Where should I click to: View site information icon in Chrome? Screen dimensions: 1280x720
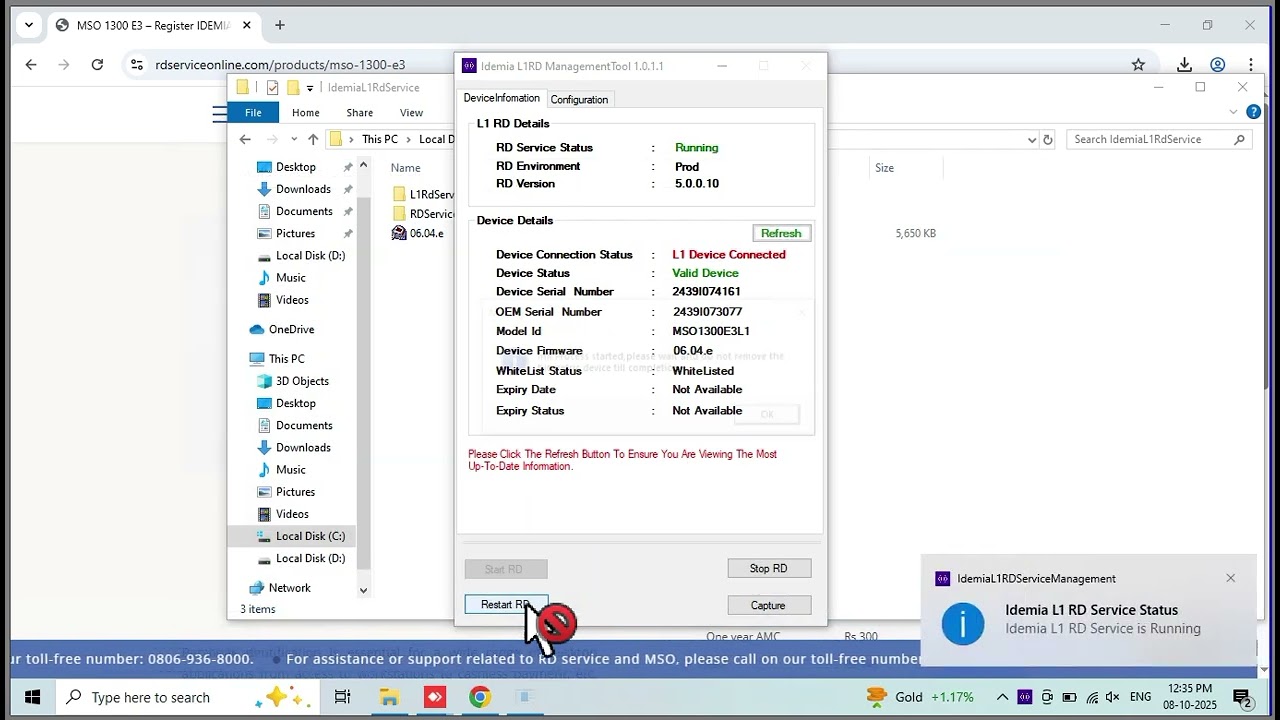point(136,65)
